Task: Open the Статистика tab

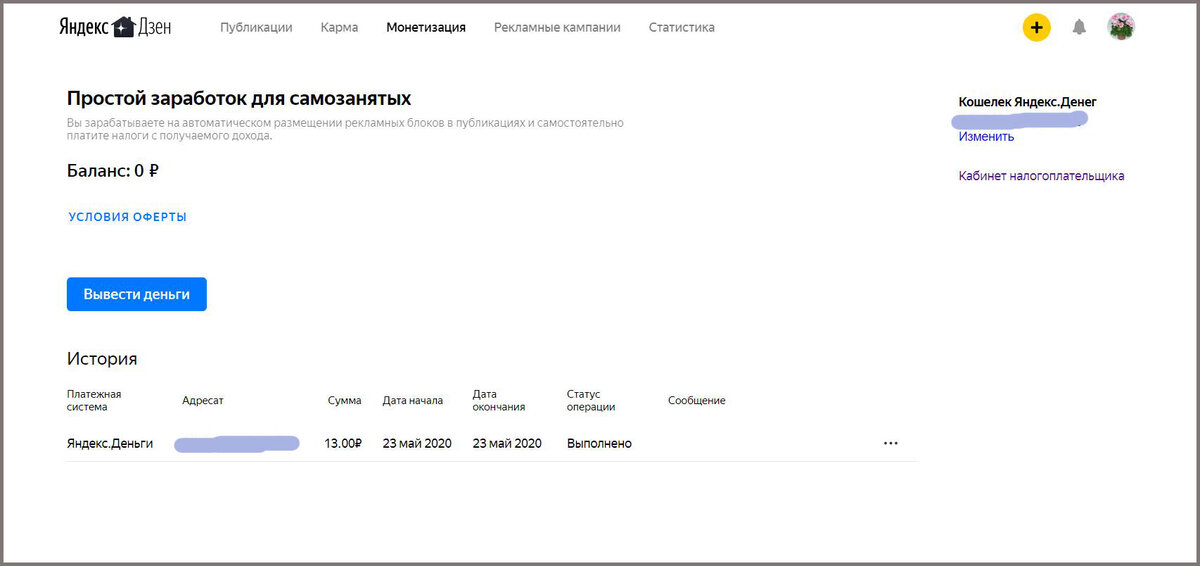Action: click(681, 28)
